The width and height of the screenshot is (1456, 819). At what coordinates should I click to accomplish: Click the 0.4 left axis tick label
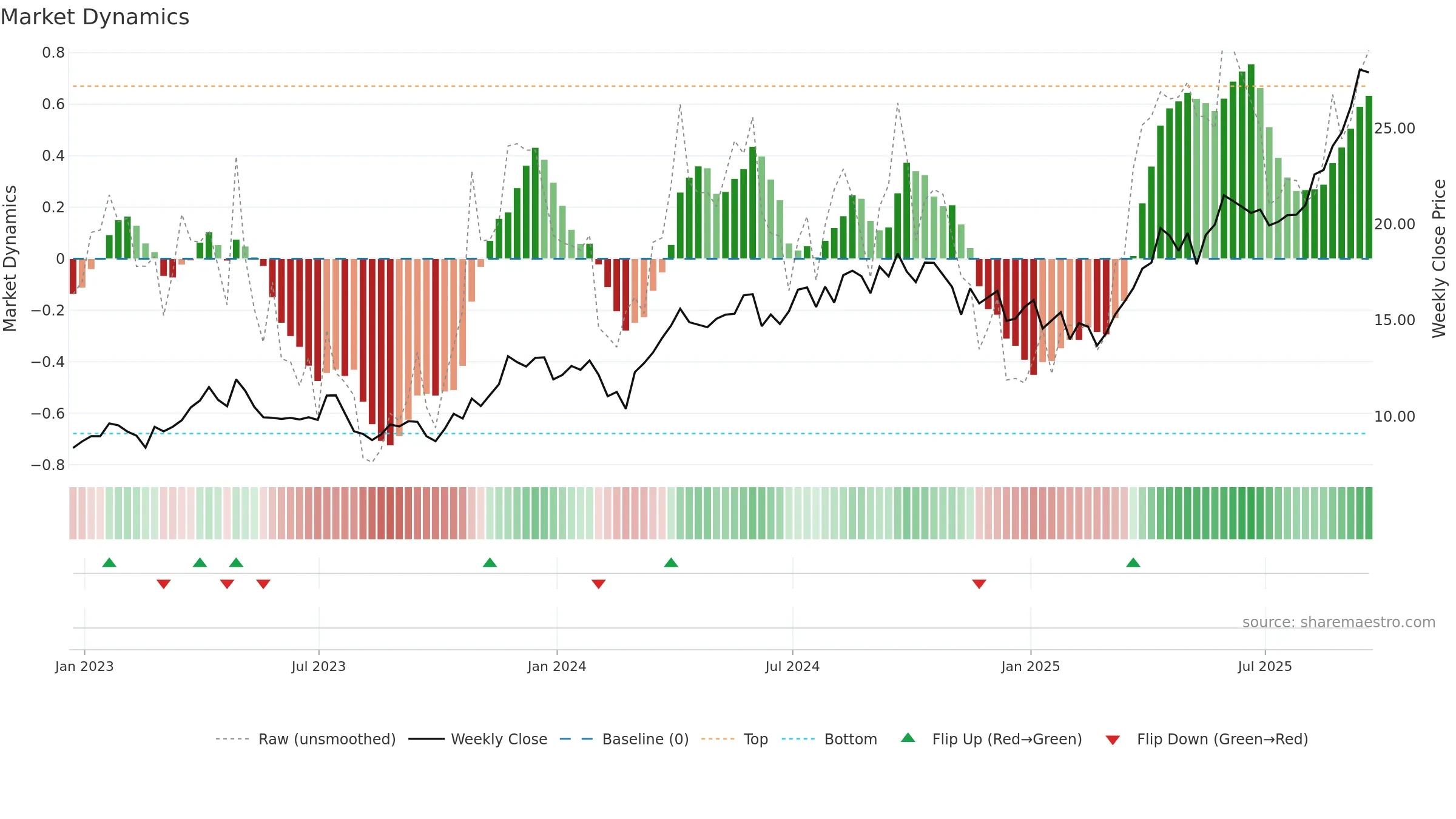53,156
